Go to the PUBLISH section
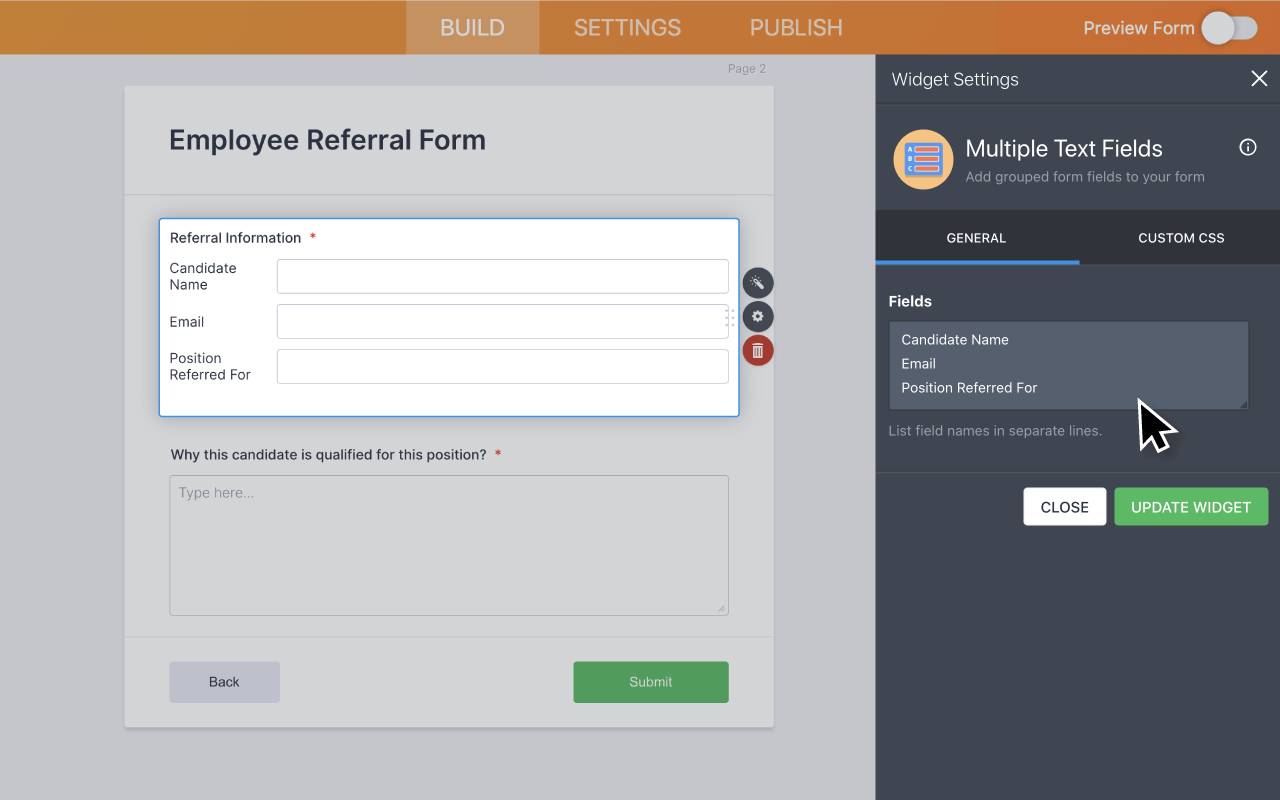This screenshot has height=800, width=1280. point(795,27)
